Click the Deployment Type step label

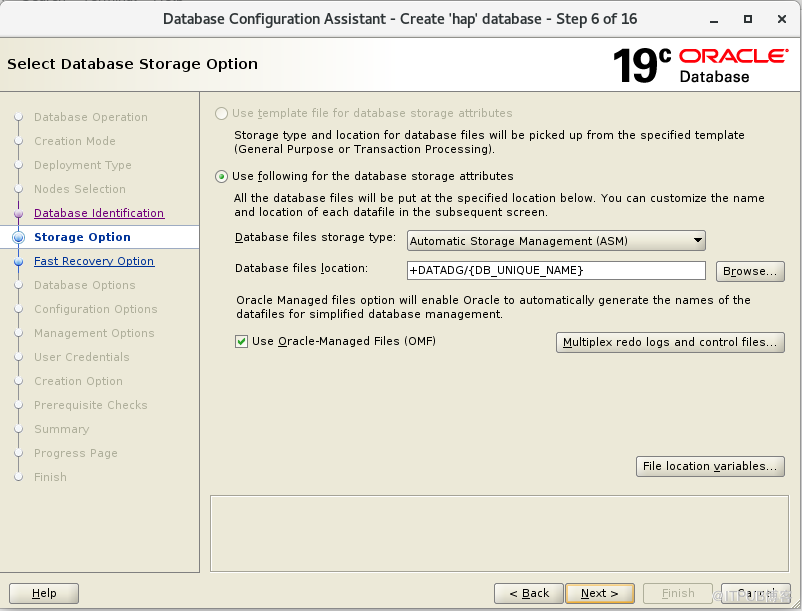pos(83,165)
